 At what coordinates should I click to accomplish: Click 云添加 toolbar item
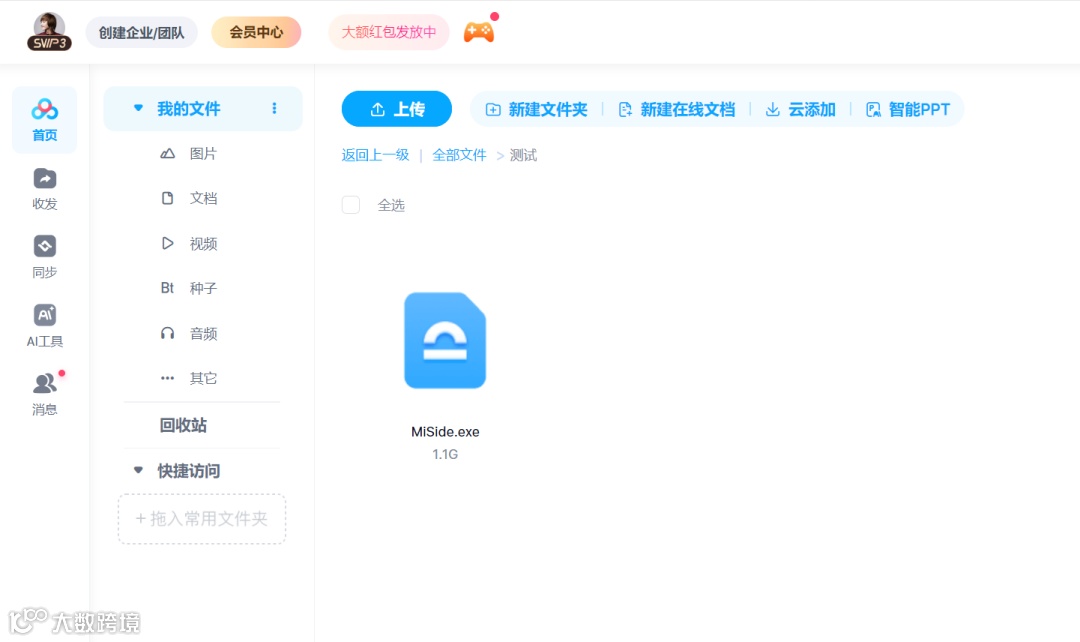click(x=800, y=110)
